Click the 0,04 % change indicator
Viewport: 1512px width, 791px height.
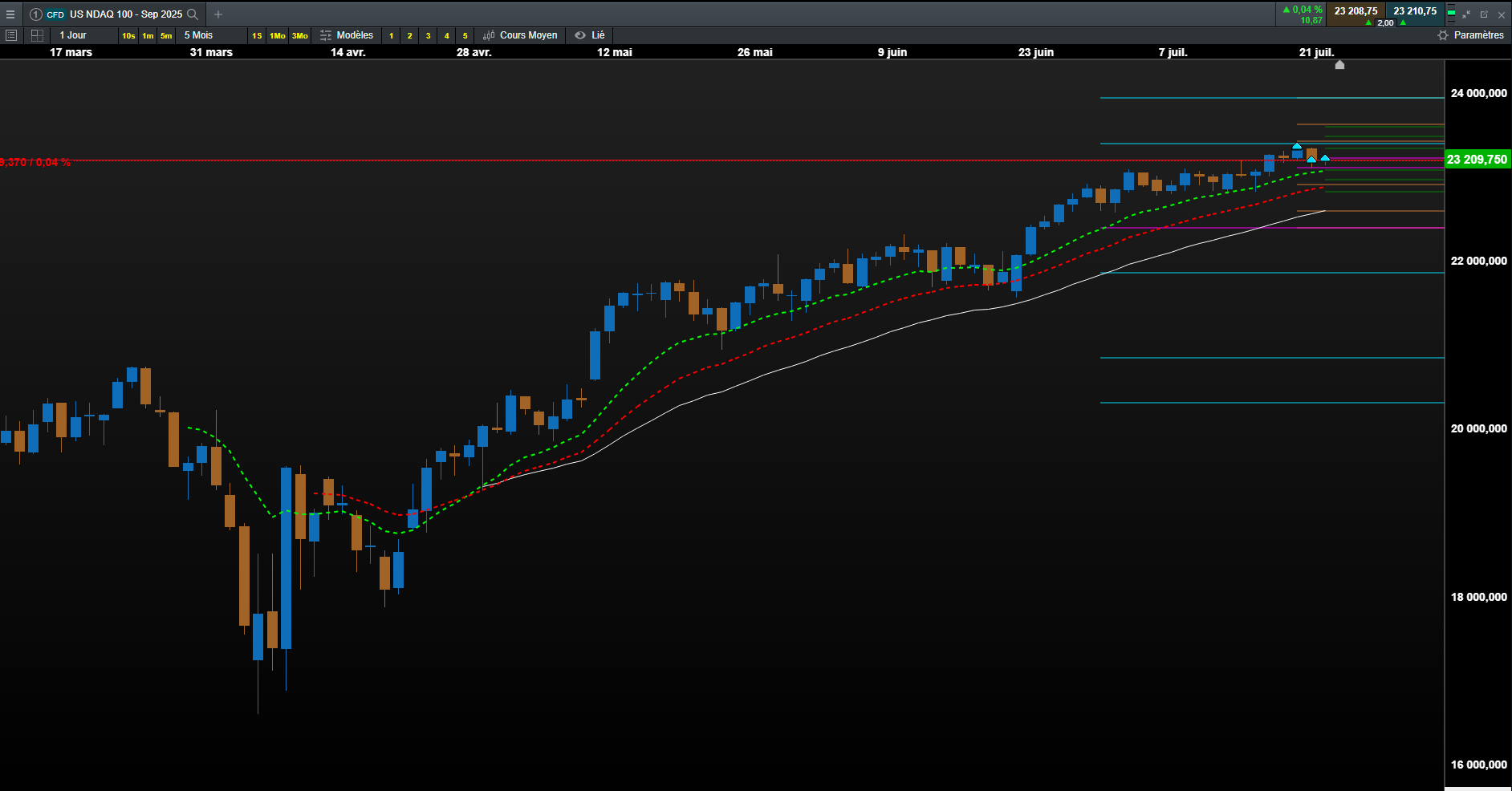(x=1303, y=10)
